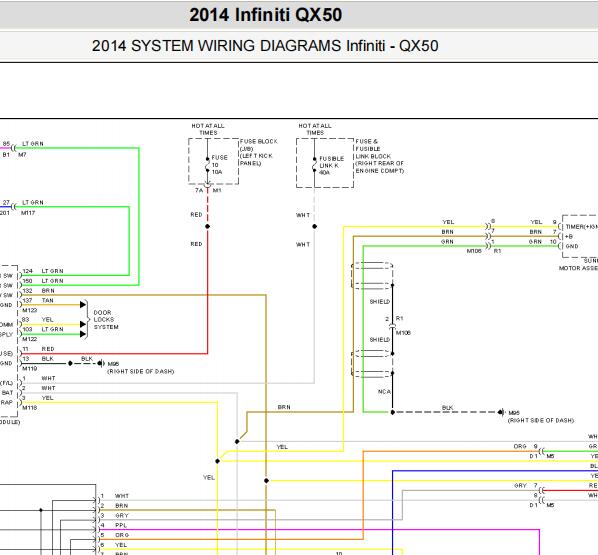Click "HOT AT ALL TIMES" above Fuse Block J/B
Image resolution: width=598 pixels, height=555 pixels.
(x=208, y=129)
